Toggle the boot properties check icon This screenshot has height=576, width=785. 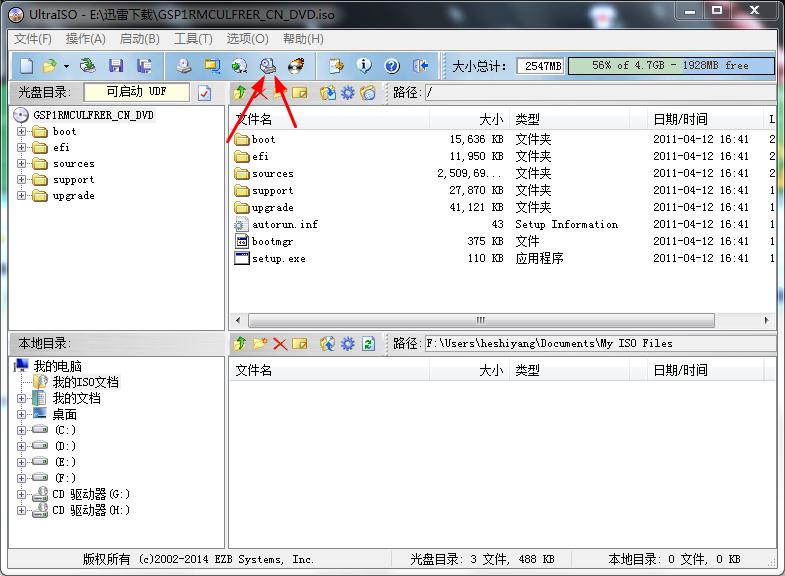point(204,93)
